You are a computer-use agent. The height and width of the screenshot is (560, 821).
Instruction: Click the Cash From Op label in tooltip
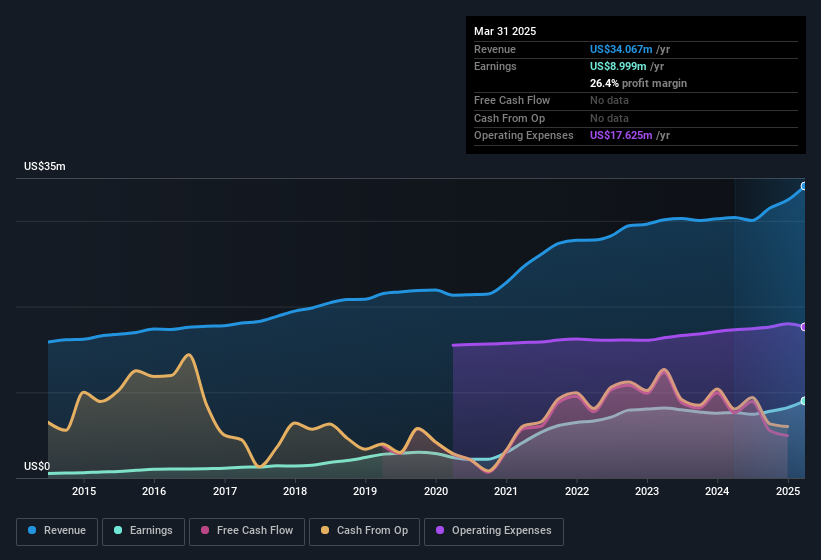coord(509,118)
